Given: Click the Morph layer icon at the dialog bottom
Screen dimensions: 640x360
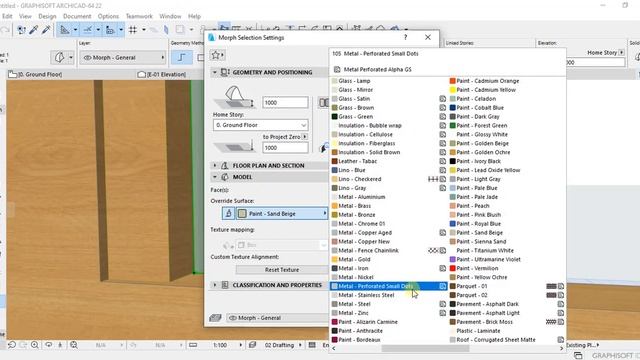Looking at the screenshot, I should [x=215, y=318].
